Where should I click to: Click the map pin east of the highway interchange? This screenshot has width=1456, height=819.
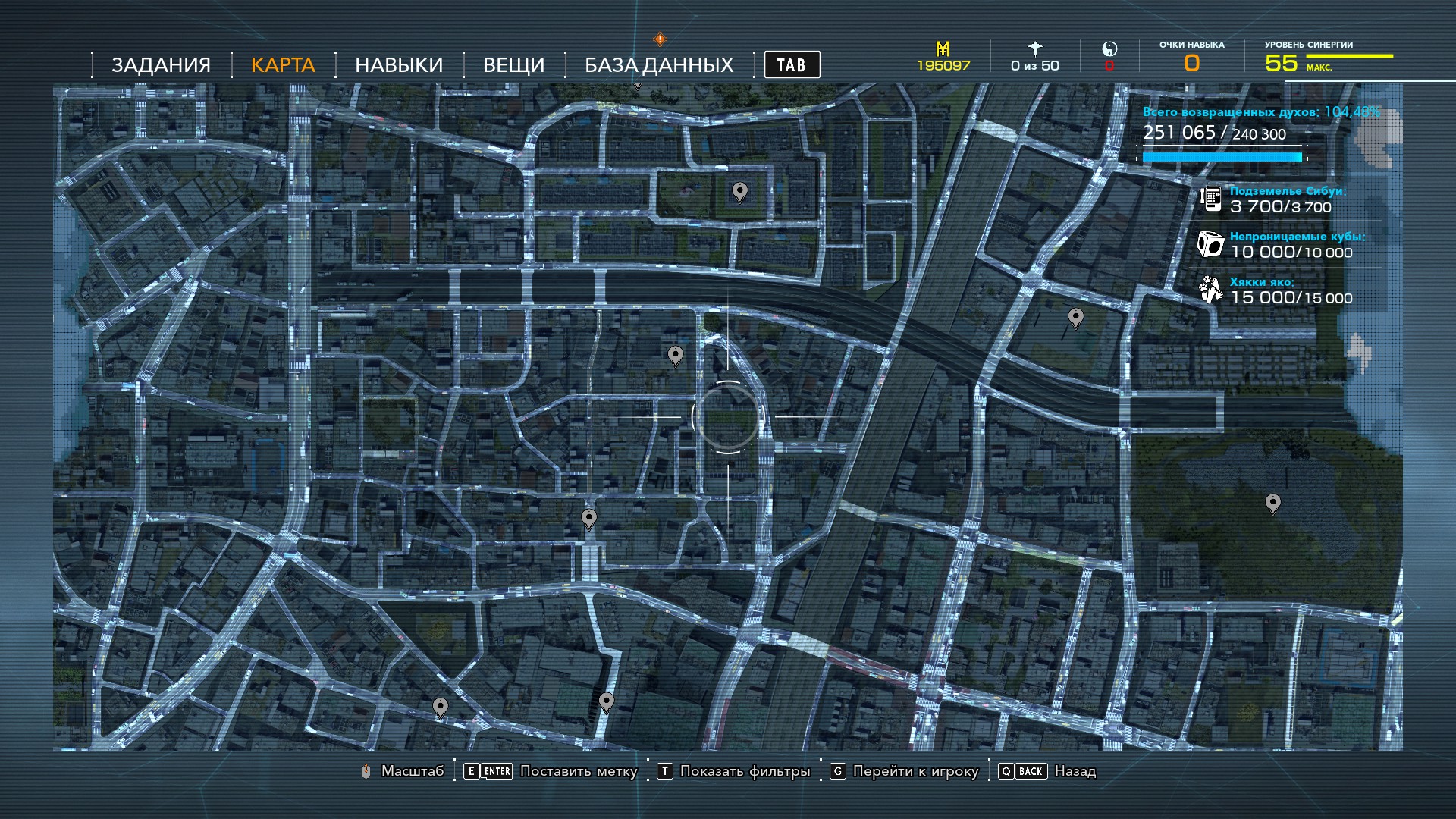point(1075,316)
